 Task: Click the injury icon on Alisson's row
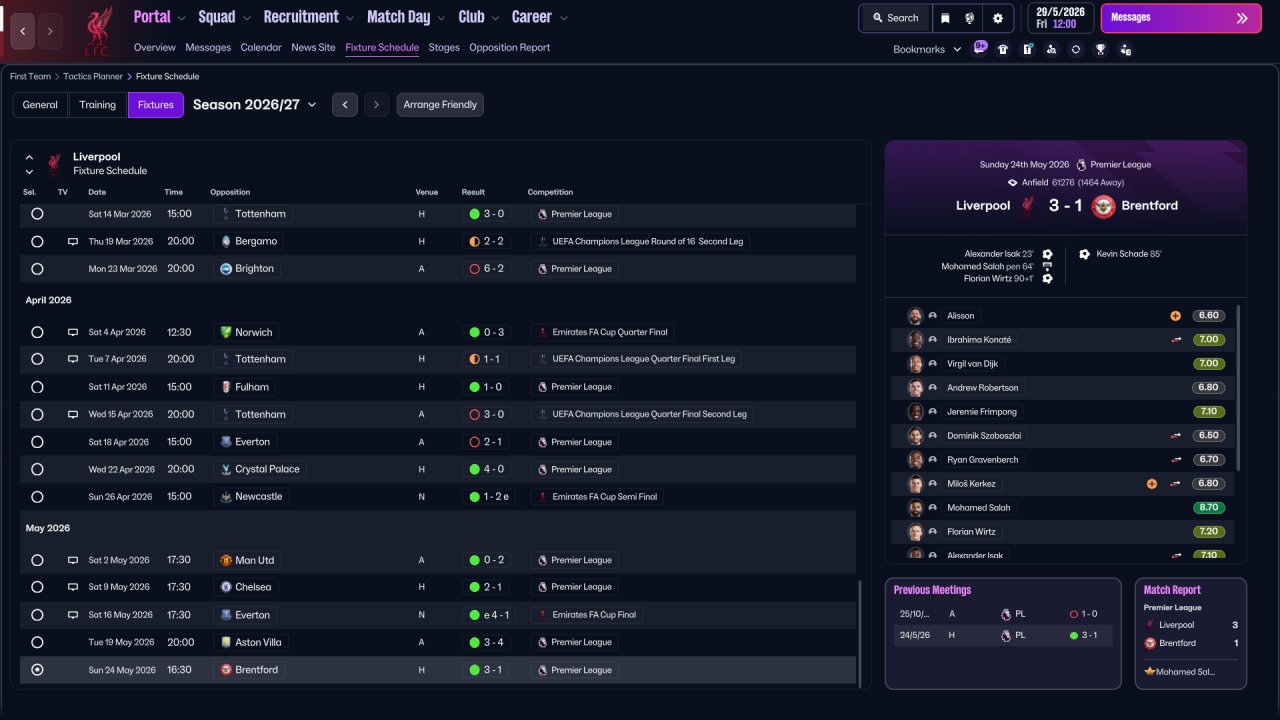point(1175,316)
